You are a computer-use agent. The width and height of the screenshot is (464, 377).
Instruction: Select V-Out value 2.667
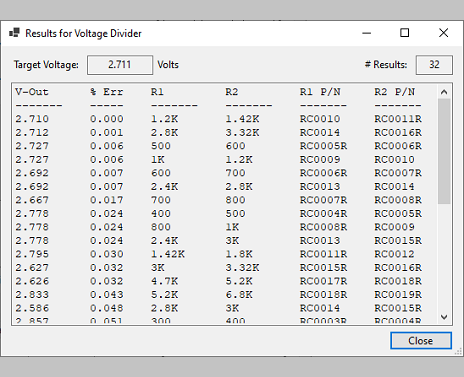point(32,200)
